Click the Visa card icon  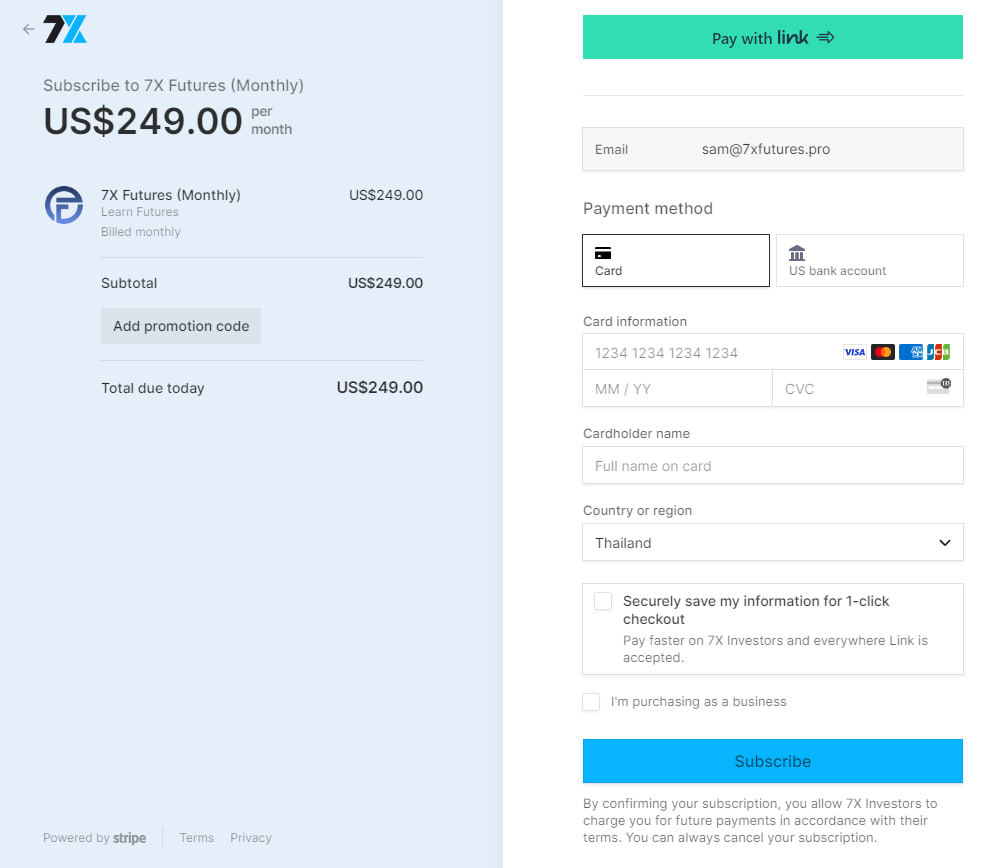point(854,352)
